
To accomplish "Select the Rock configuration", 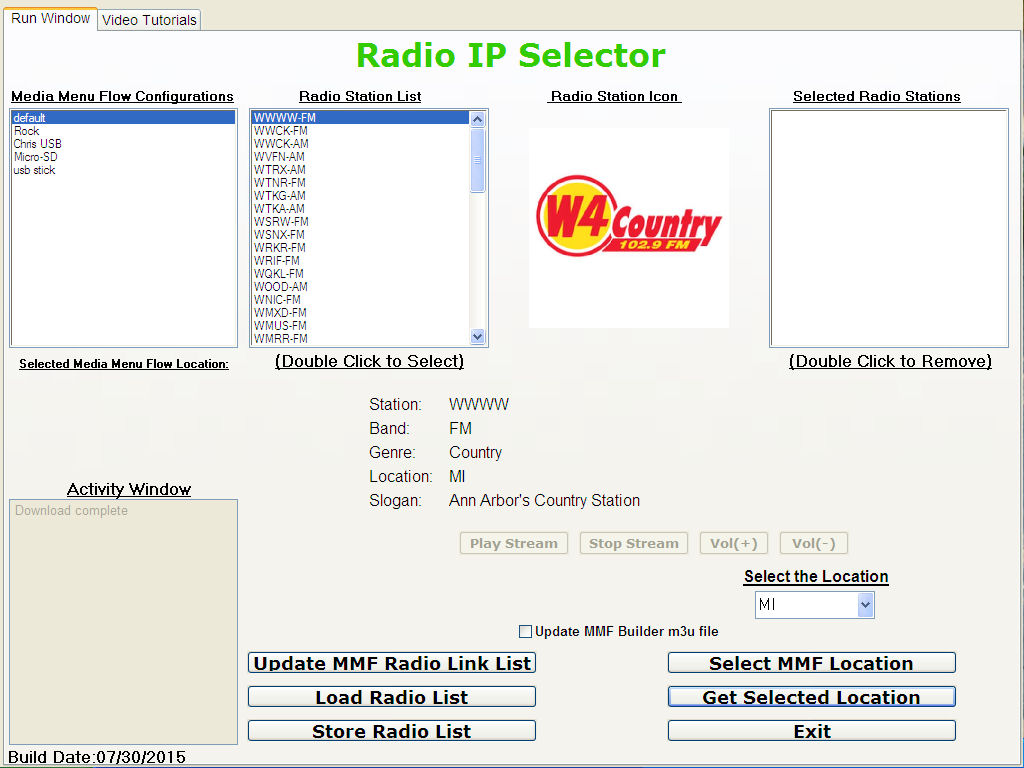I will click(x=123, y=131).
